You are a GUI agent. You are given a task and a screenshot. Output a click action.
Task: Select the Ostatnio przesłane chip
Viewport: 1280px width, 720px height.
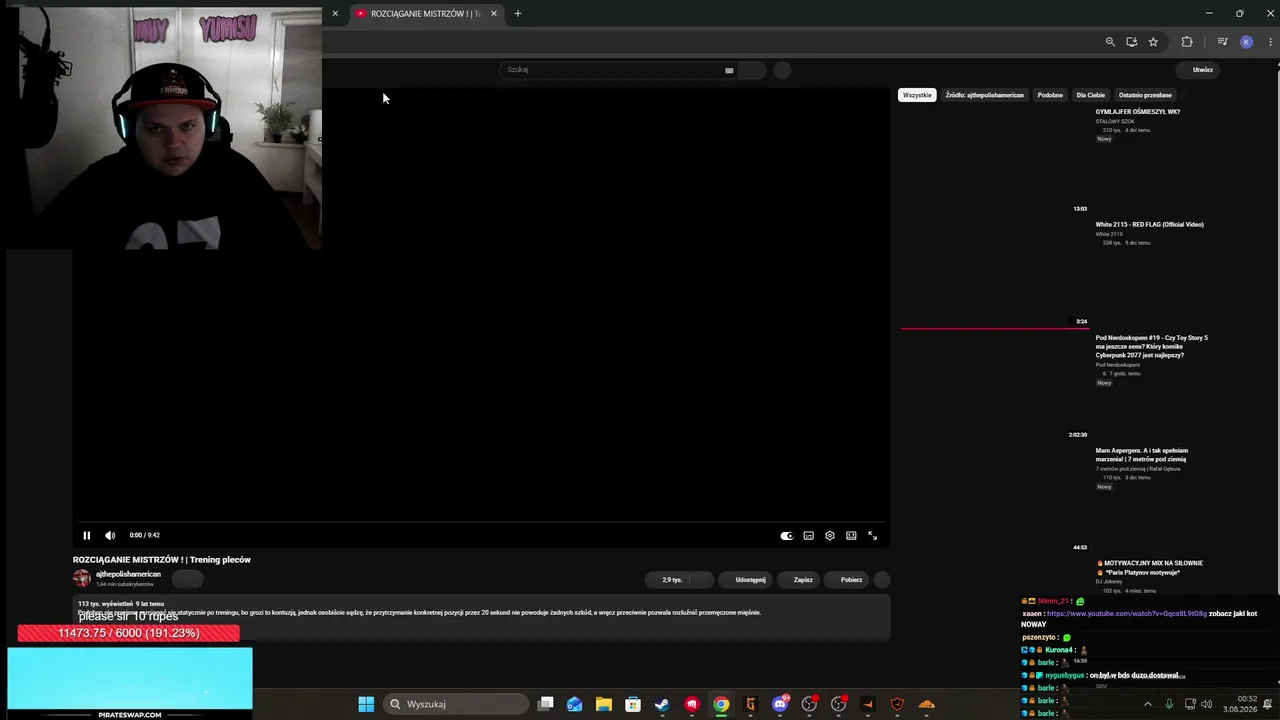point(1145,95)
